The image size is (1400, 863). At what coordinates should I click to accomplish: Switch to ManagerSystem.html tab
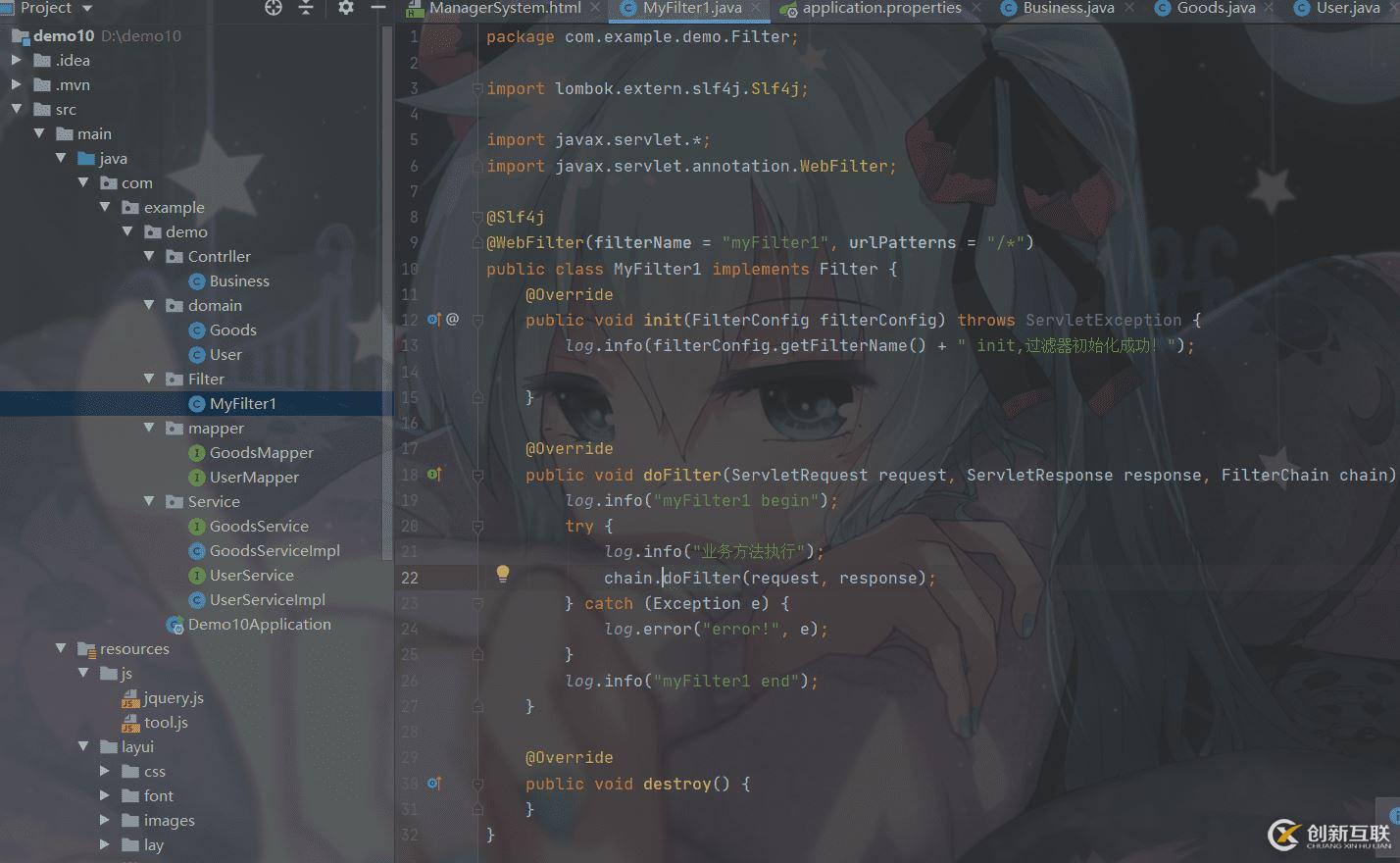point(505,8)
